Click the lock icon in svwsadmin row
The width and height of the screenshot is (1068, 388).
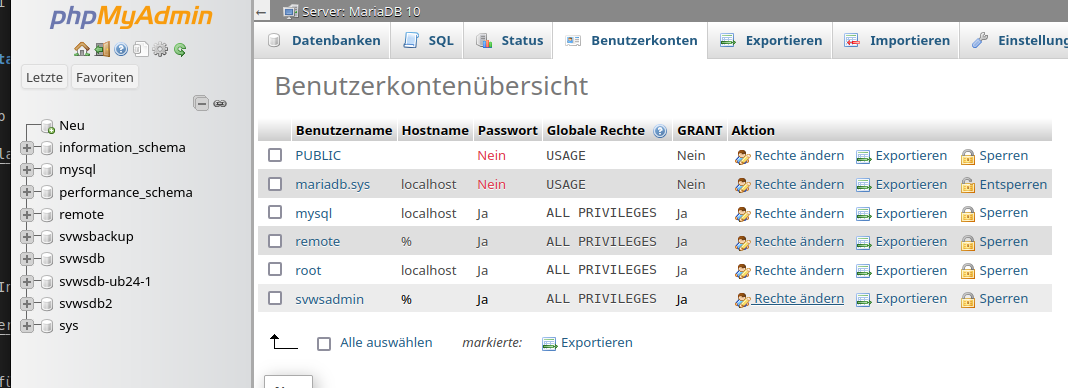[967, 300]
